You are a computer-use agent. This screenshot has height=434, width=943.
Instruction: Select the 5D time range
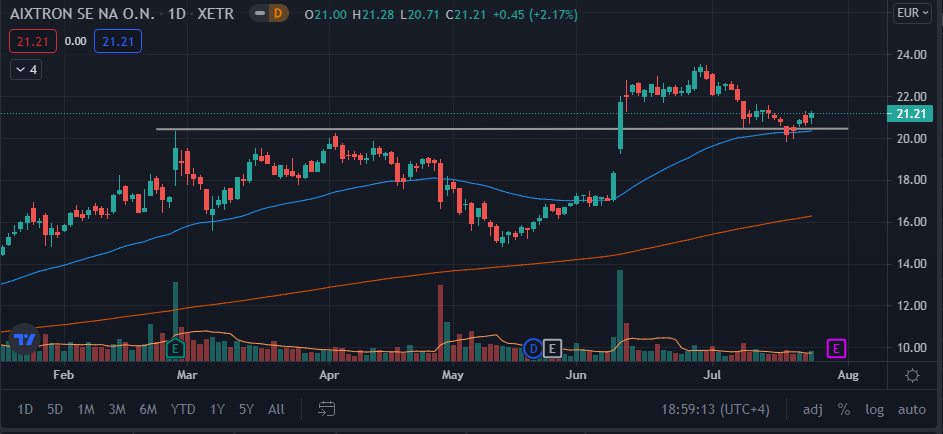(55, 409)
